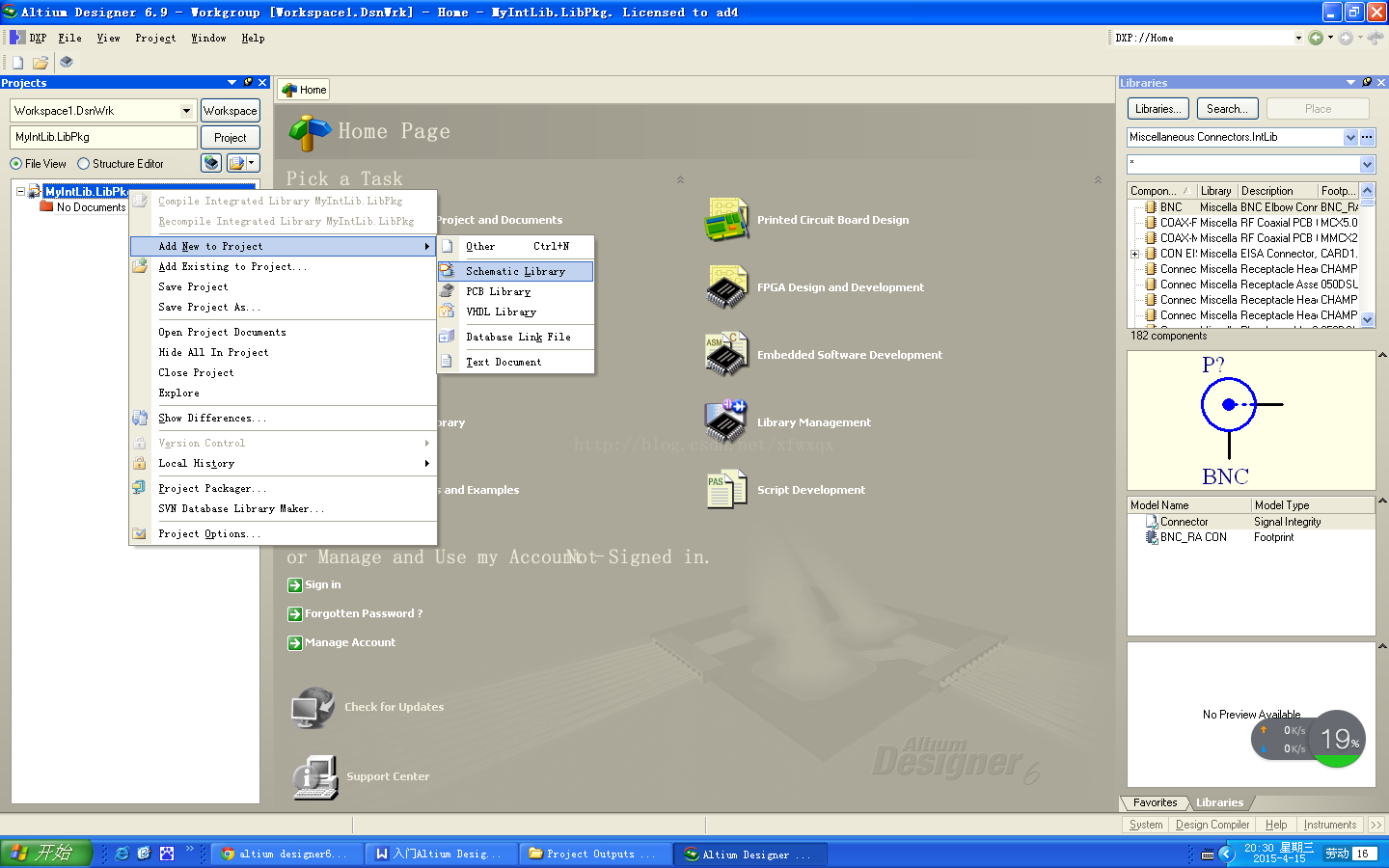The image size is (1389, 868).
Task: Expand the Miscellaneous Connectors.IntLib library dropdown
Action: (1350, 138)
